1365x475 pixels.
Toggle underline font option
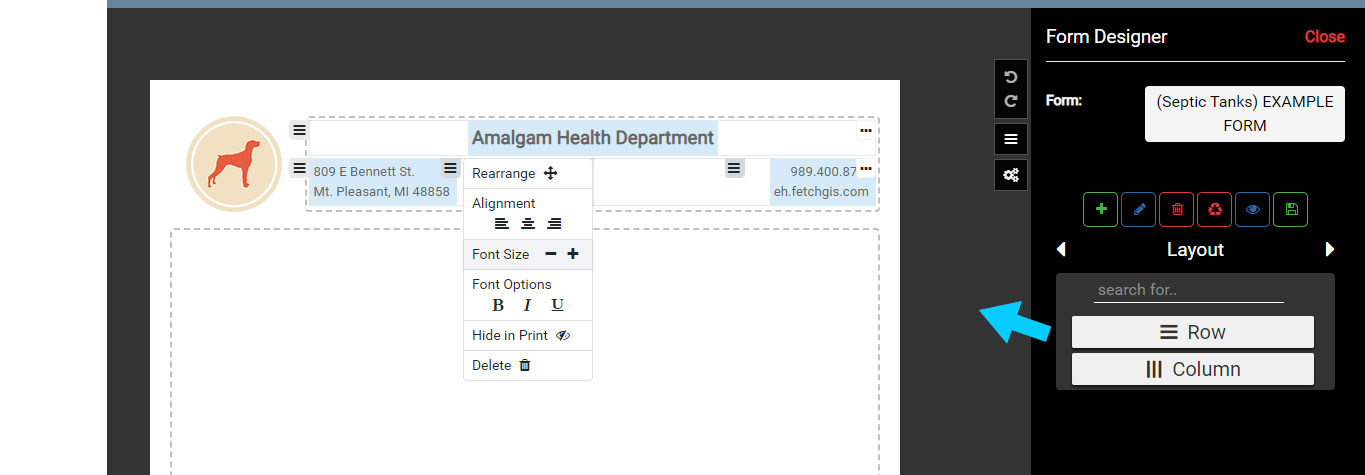[558, 306]
